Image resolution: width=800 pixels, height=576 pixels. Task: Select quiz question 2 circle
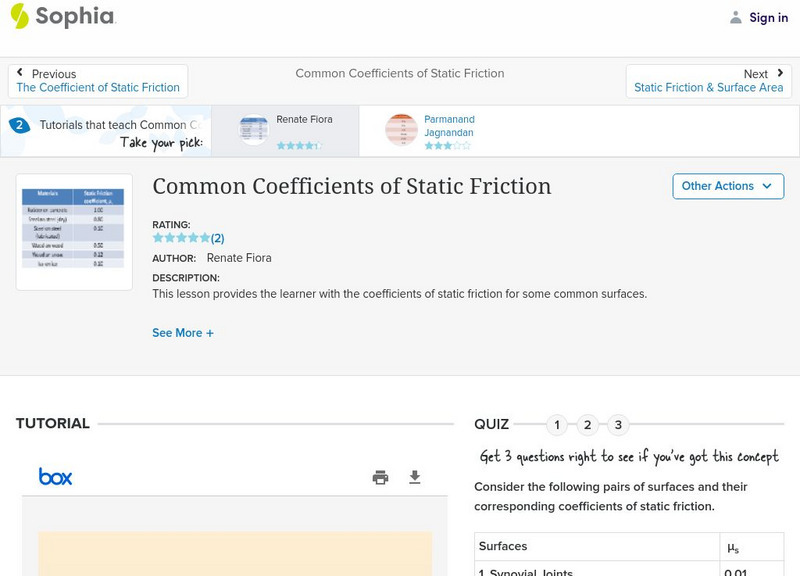coord(588,425)
